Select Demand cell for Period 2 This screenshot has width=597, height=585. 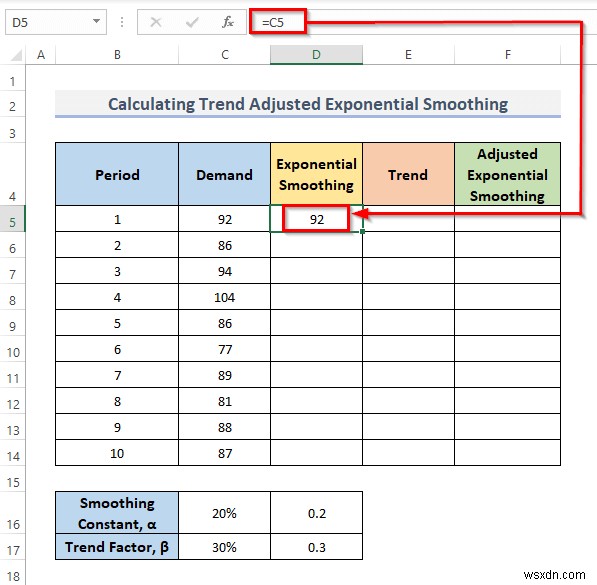225,245
